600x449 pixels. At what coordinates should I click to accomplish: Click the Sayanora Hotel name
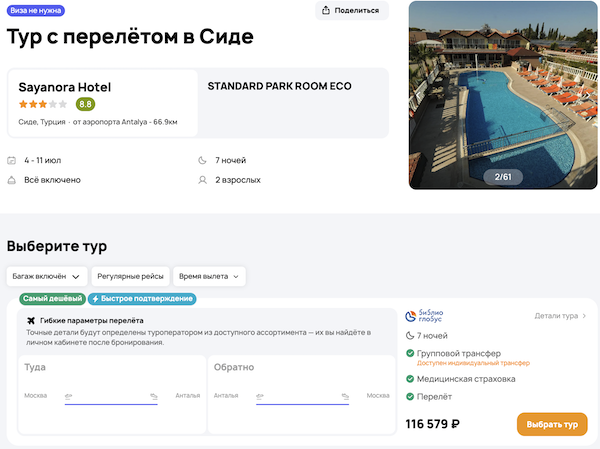(x=64, y=87)
